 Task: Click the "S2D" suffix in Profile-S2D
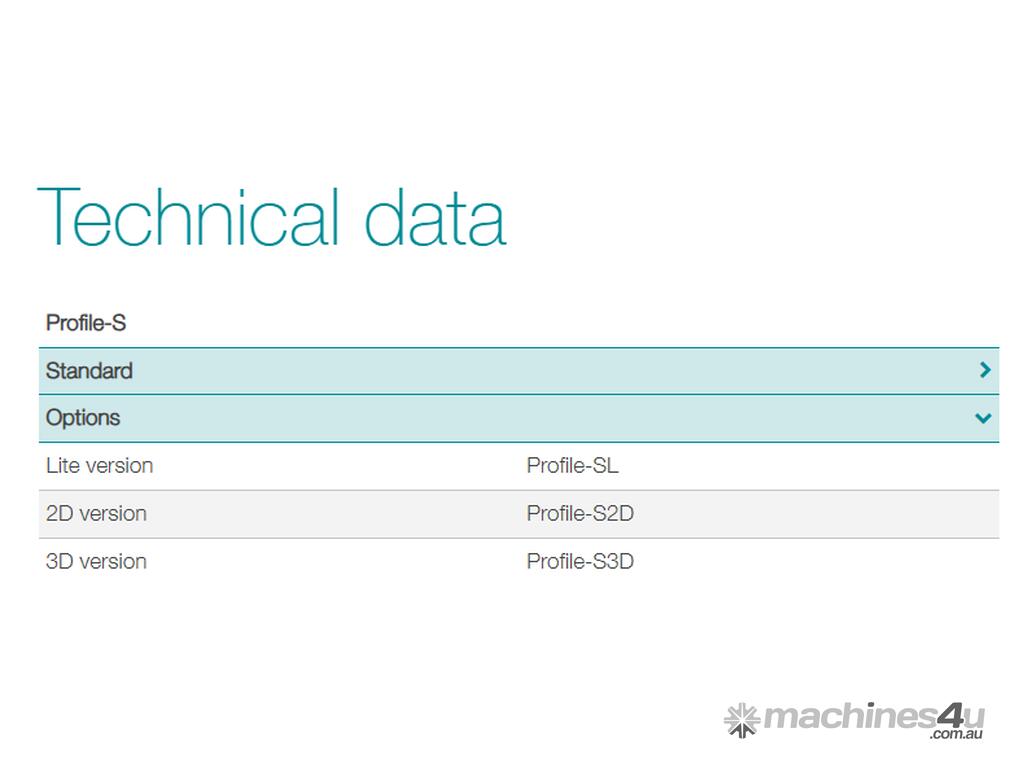(x=612, y=514)
